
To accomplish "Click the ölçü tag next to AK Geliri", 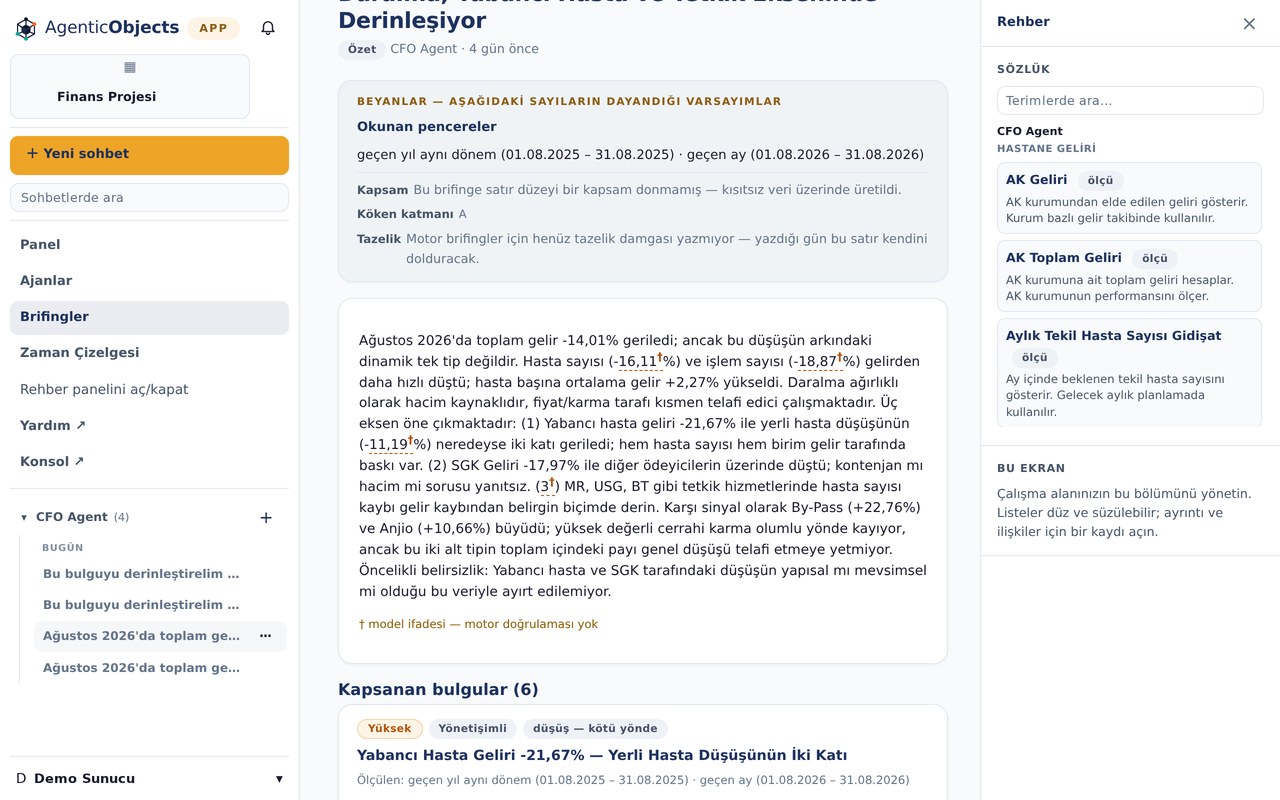I will pyautogui.click(x=1101, y=181).
